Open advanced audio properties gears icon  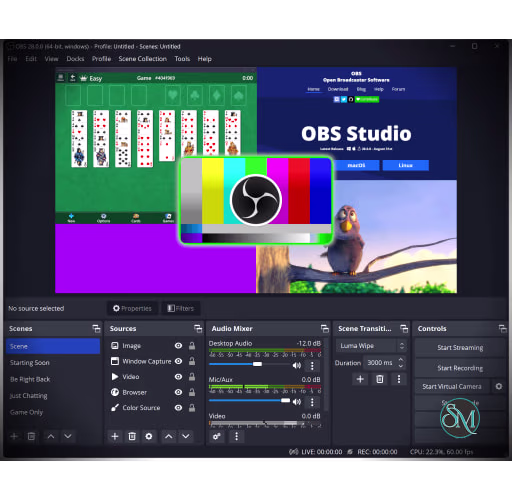(217, 436)
